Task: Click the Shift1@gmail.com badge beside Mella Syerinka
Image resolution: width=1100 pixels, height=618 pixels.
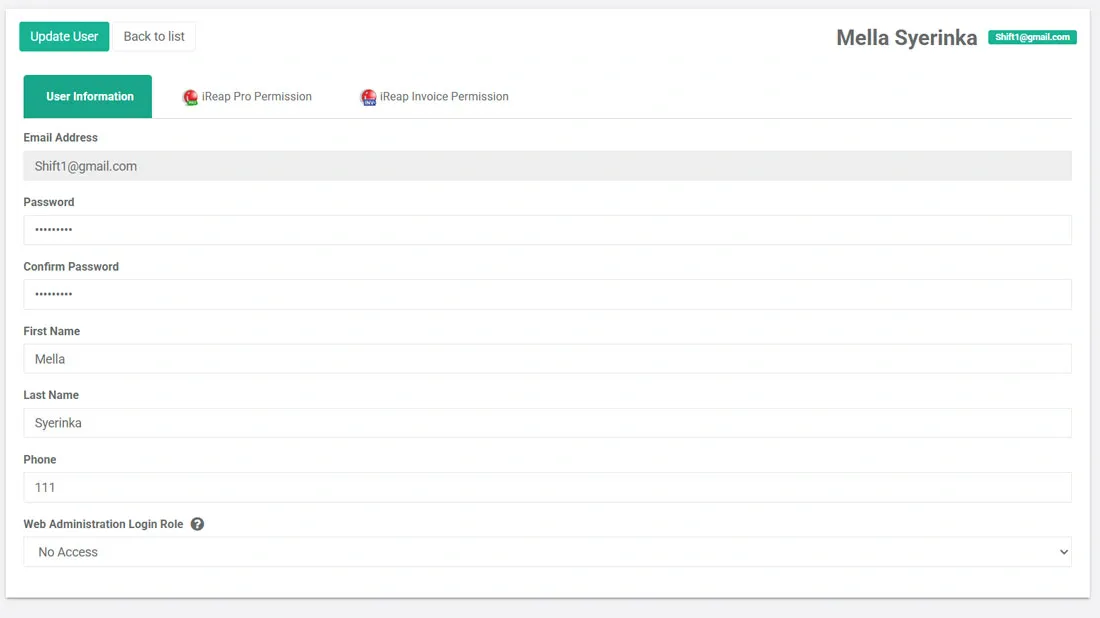Action: pyautogui.click(x=1032, y=37)
